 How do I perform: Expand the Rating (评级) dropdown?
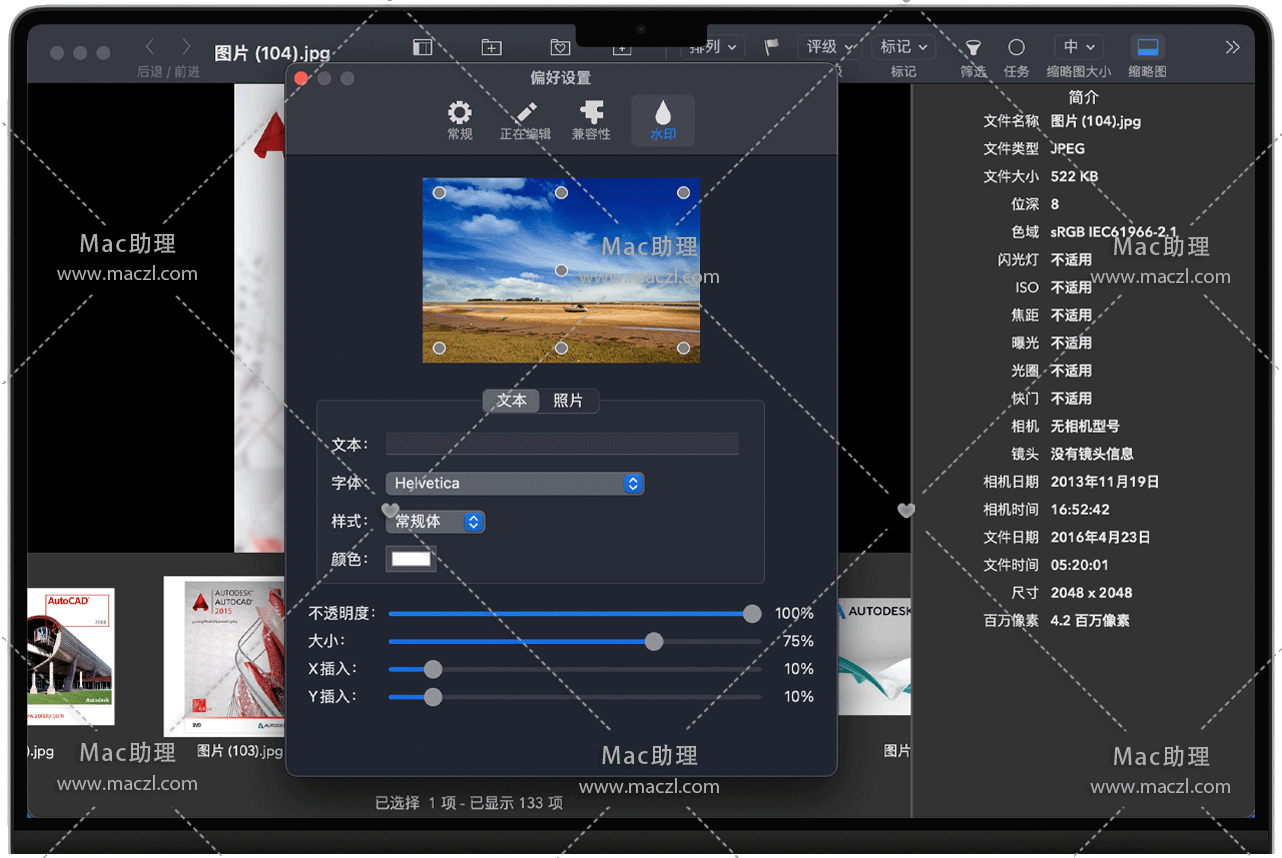830,47
